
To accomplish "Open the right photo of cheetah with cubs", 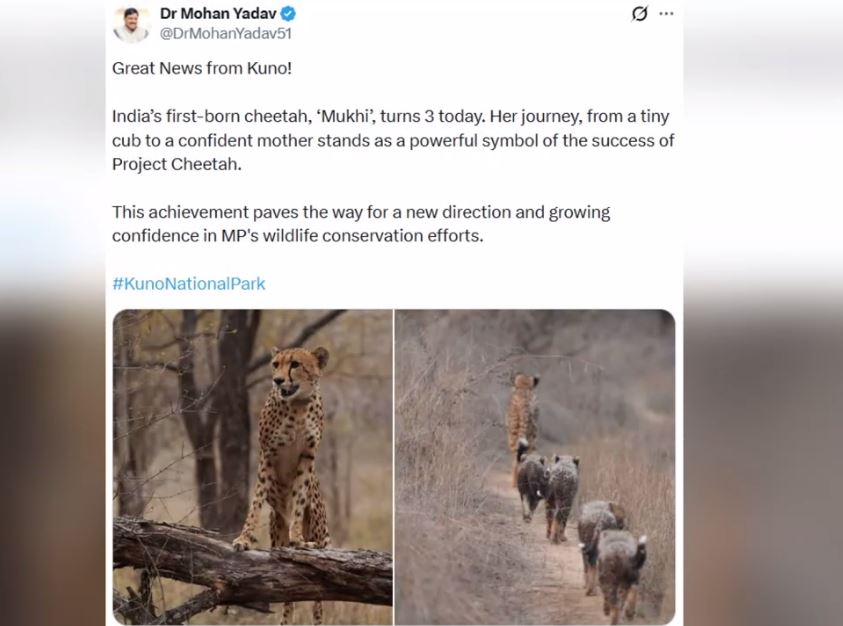I will tap(535, 466).
